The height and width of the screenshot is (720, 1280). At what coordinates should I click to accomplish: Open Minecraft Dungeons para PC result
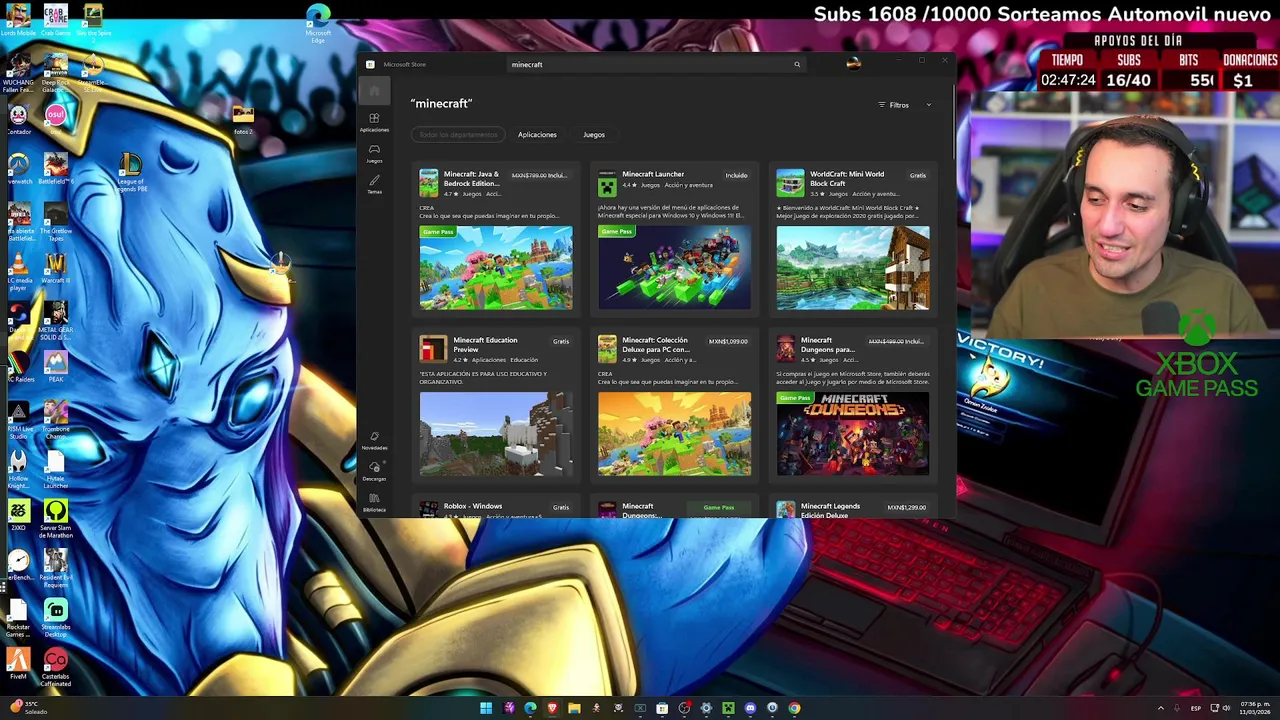[852, 405]
